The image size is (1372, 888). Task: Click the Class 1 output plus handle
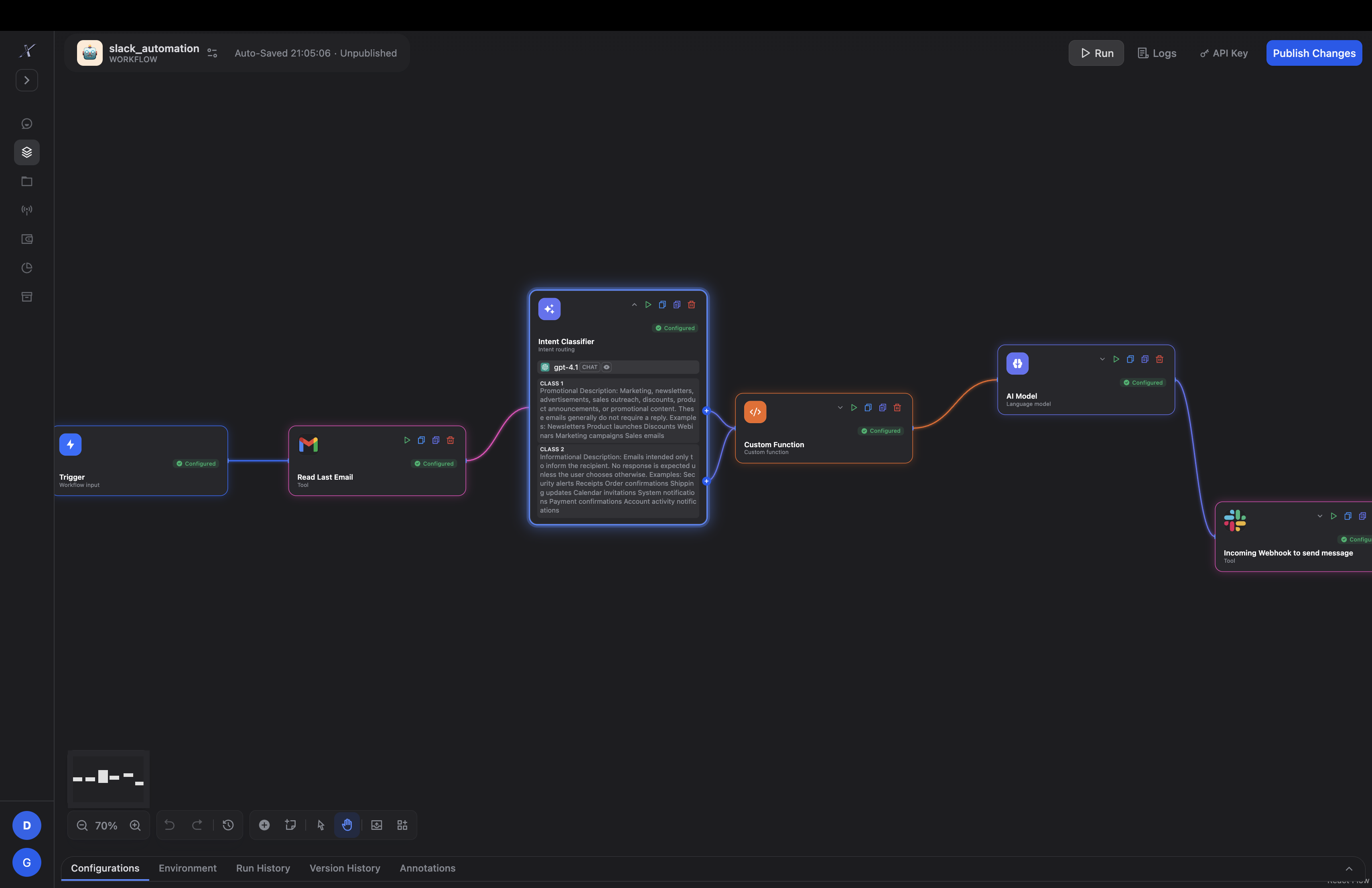(706, 411)
